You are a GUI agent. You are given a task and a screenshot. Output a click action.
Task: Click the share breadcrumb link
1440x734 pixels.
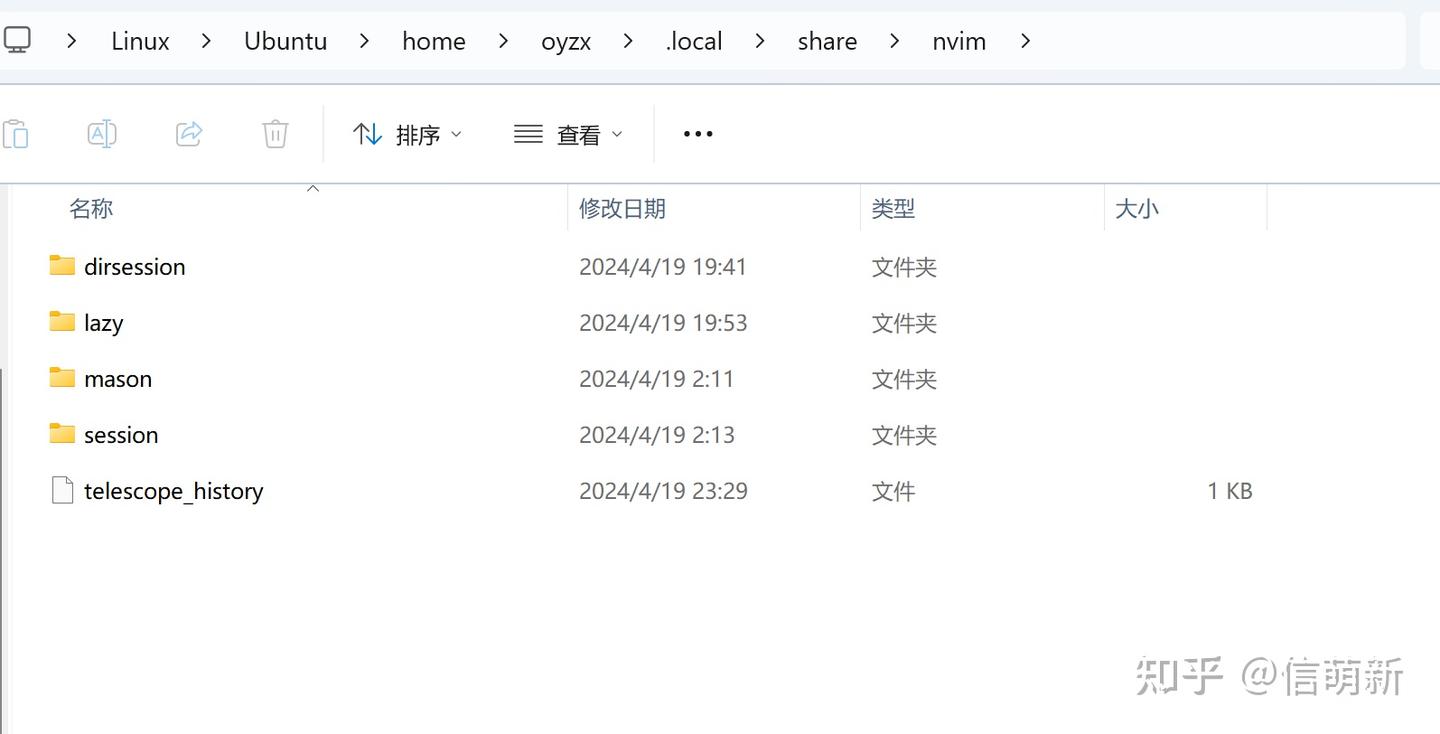click(x=827, y=41)
